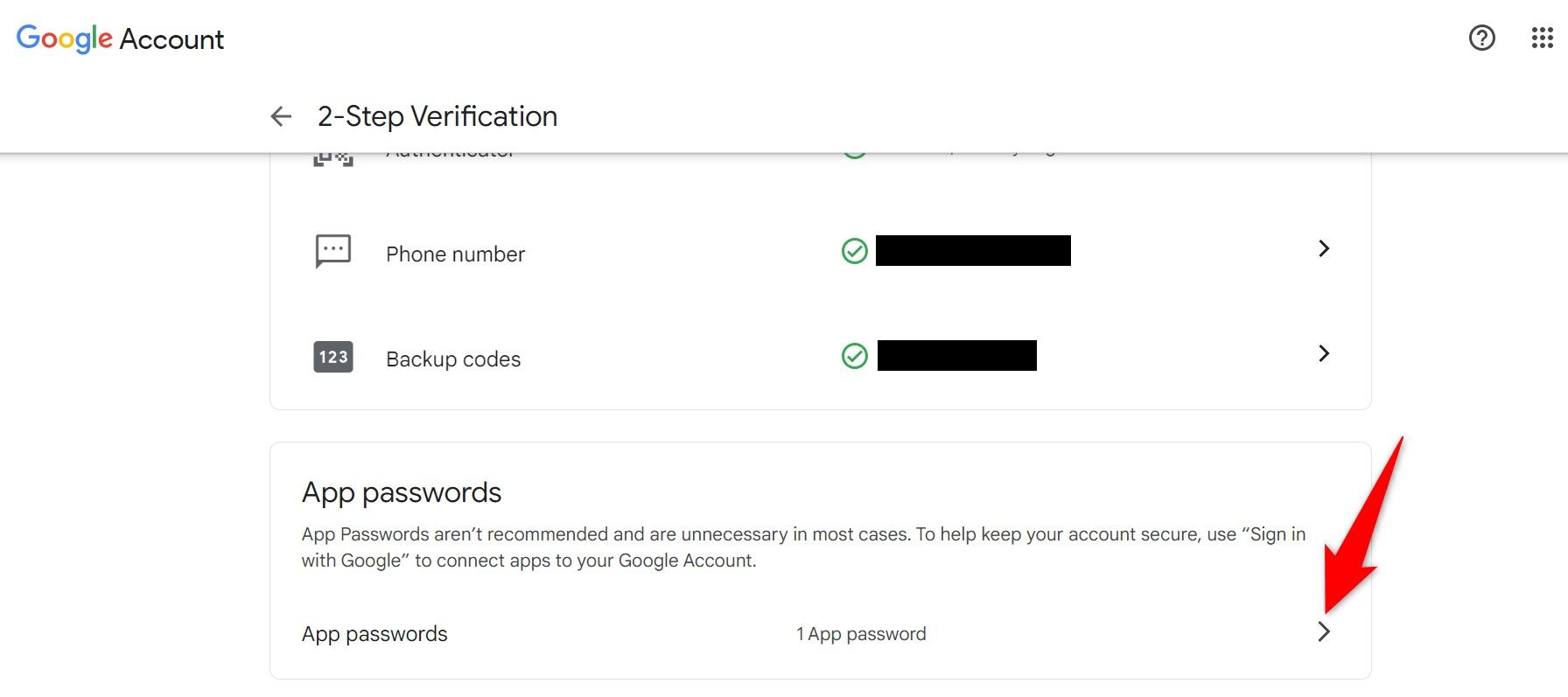Click the redacted phone number bar
Viewport: 1568px width, 697px height.
(972, 251)
